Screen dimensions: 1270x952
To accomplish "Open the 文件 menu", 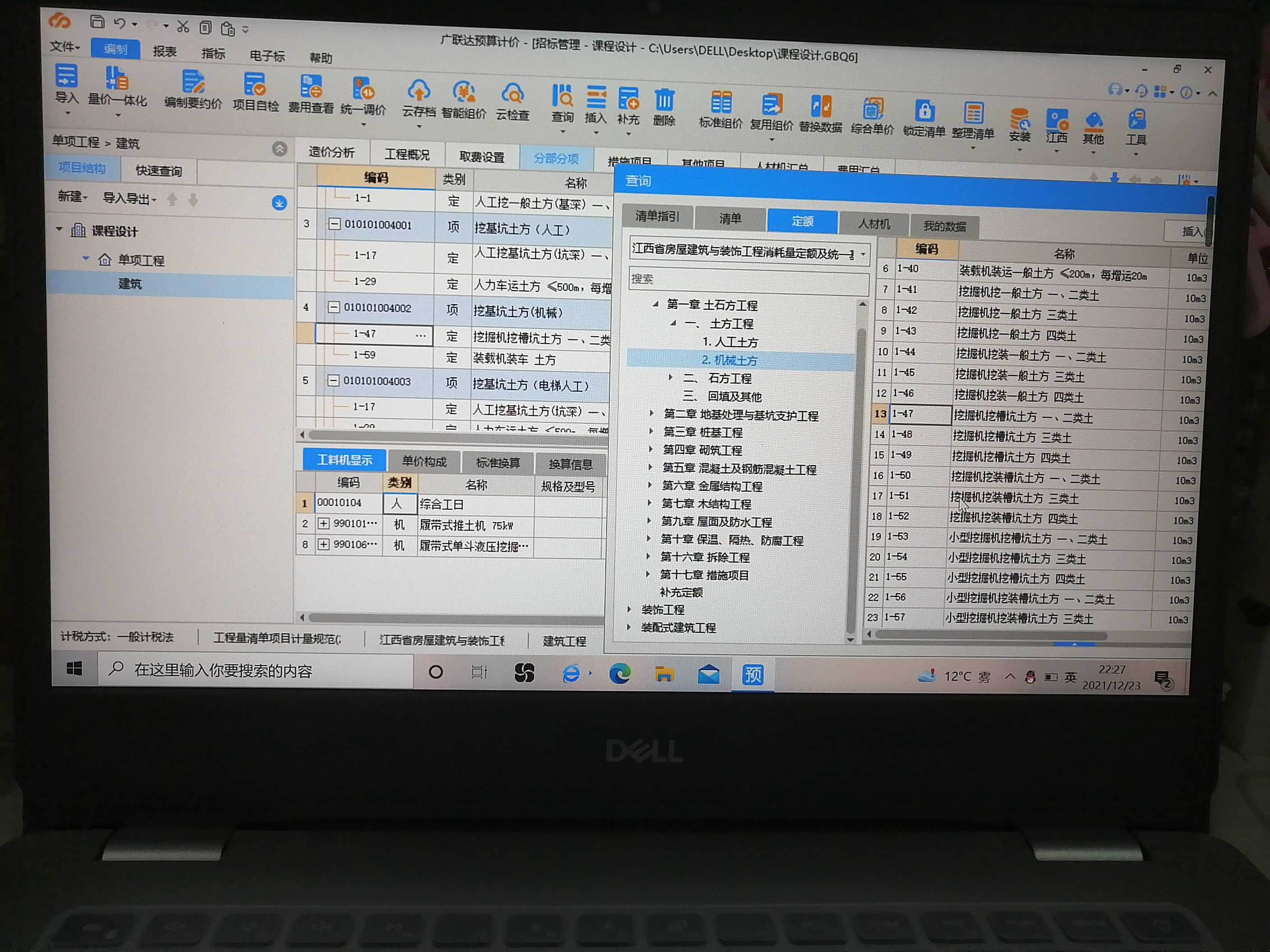I will [x=64, y=46].
